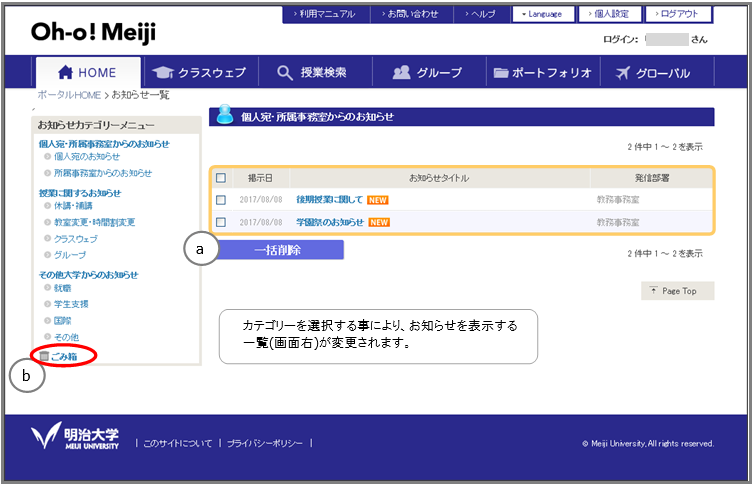Screen dimensions: 755x486
Task: Select the 教室変更・時間割変更 category
Action: click(x=94, y=222)
